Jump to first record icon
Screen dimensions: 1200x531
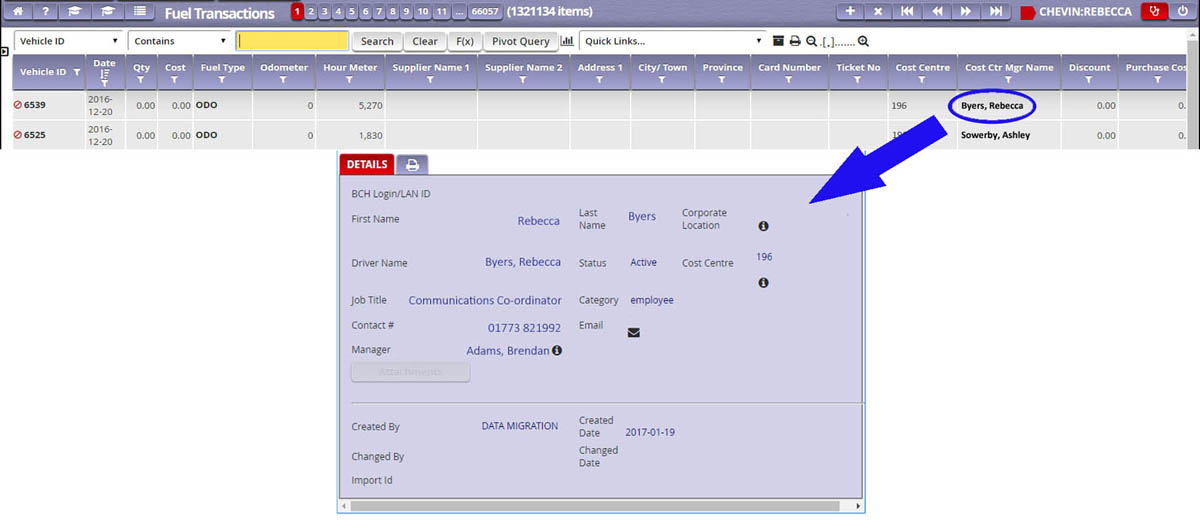(x=907, y=12)
